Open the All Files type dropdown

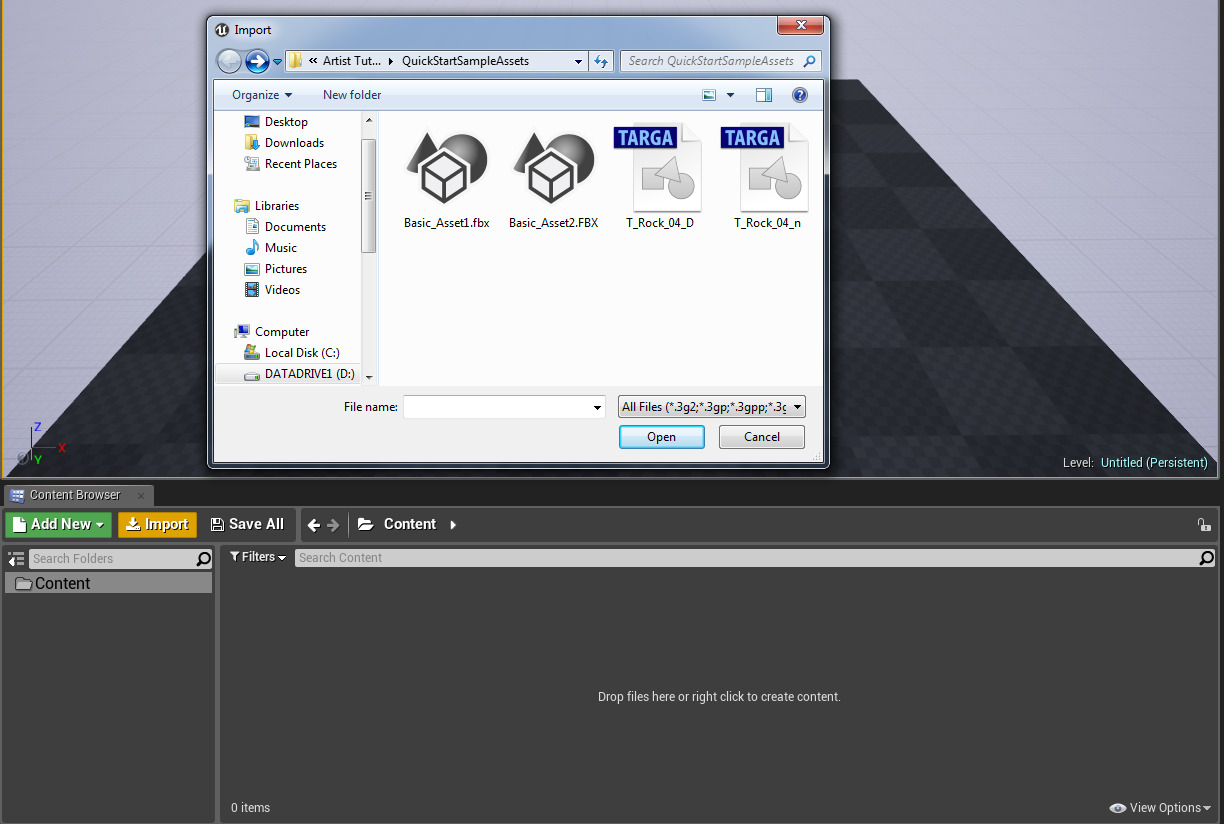coord(712,407)
